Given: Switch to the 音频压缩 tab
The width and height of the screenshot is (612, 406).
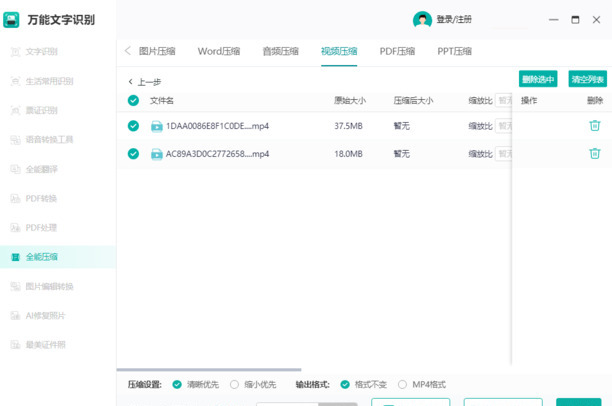Looking at the screenshot, I should point(281,51).
